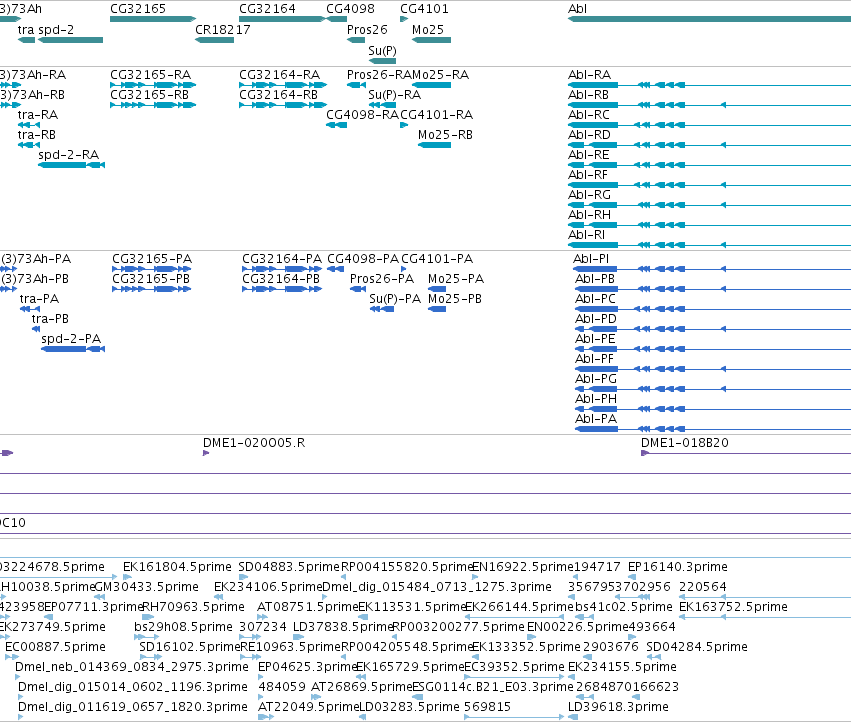The width and height of the screenshot is (851, 722).
Task: Select EST bs29h08.5prime
Action: click(183, 627)
